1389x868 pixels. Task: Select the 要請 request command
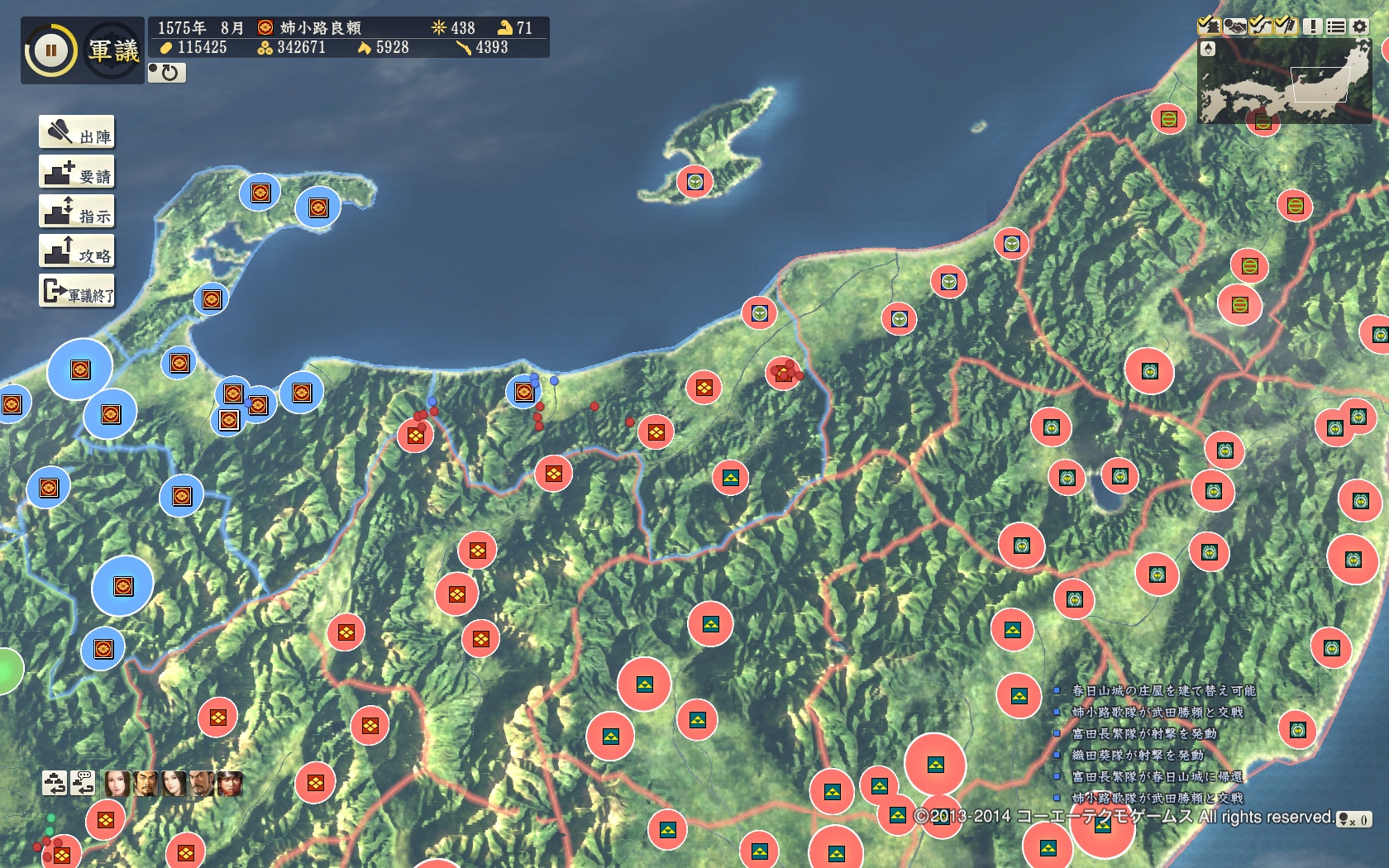tap(77, 172)
